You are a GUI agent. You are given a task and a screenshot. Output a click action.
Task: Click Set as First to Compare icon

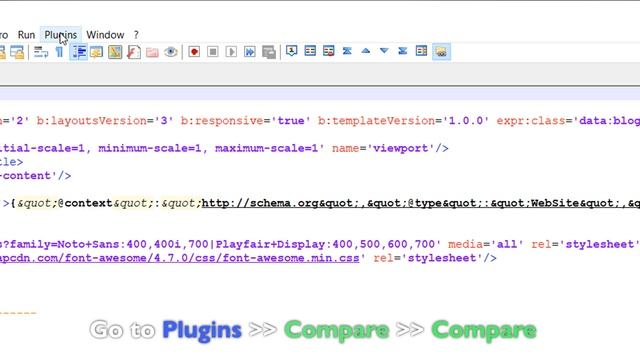pos(291,51)
